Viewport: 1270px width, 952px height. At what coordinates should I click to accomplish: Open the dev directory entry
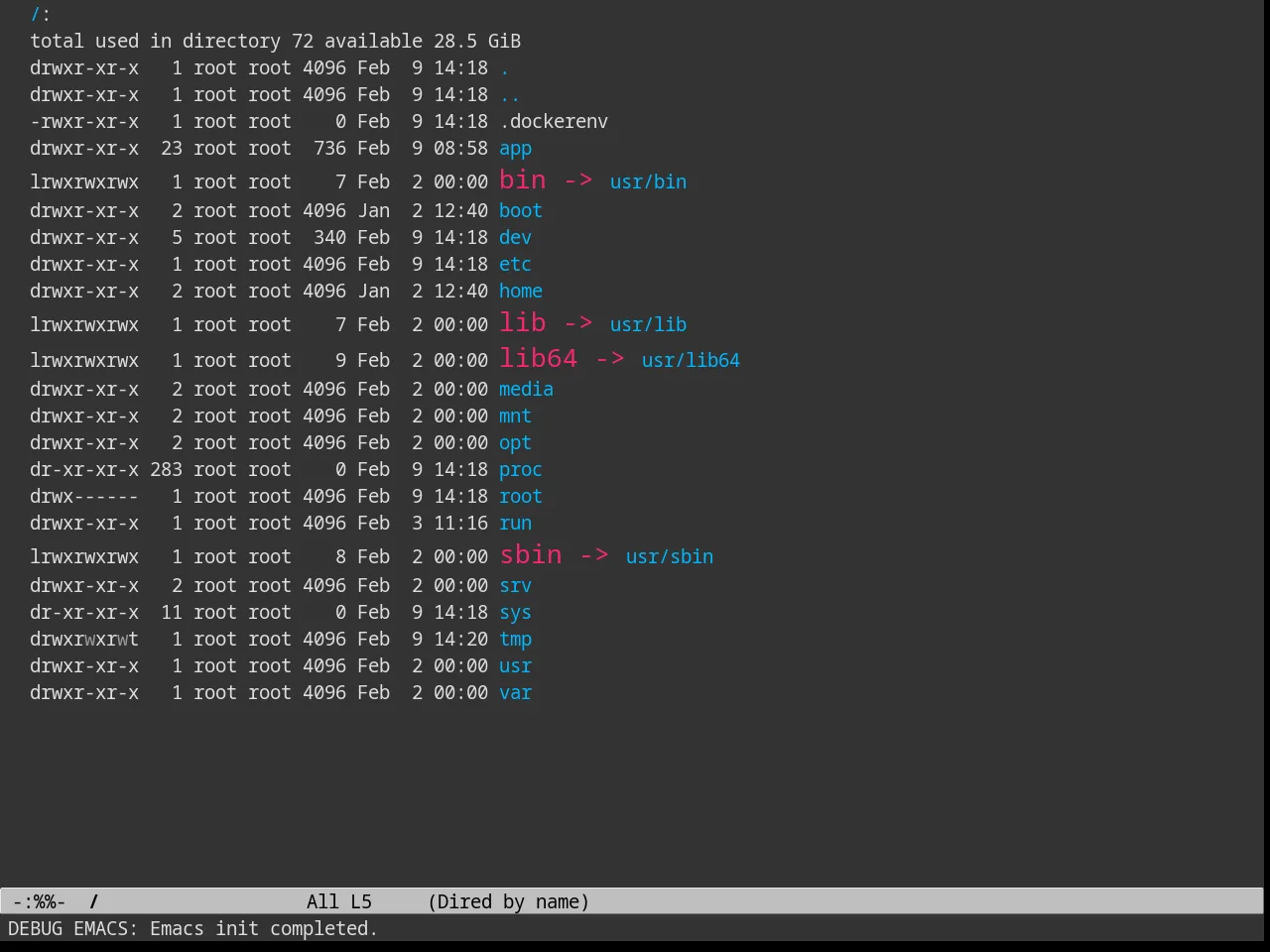tap(515, 237)
